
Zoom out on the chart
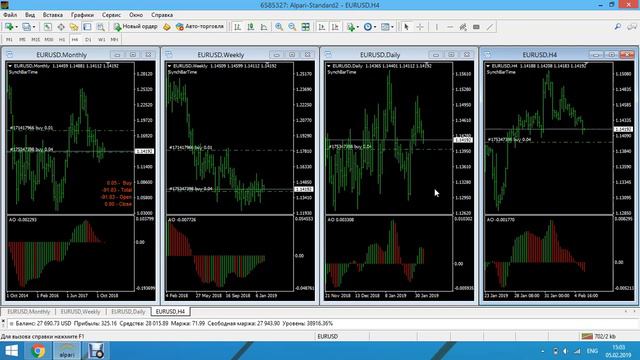point(292,27)
